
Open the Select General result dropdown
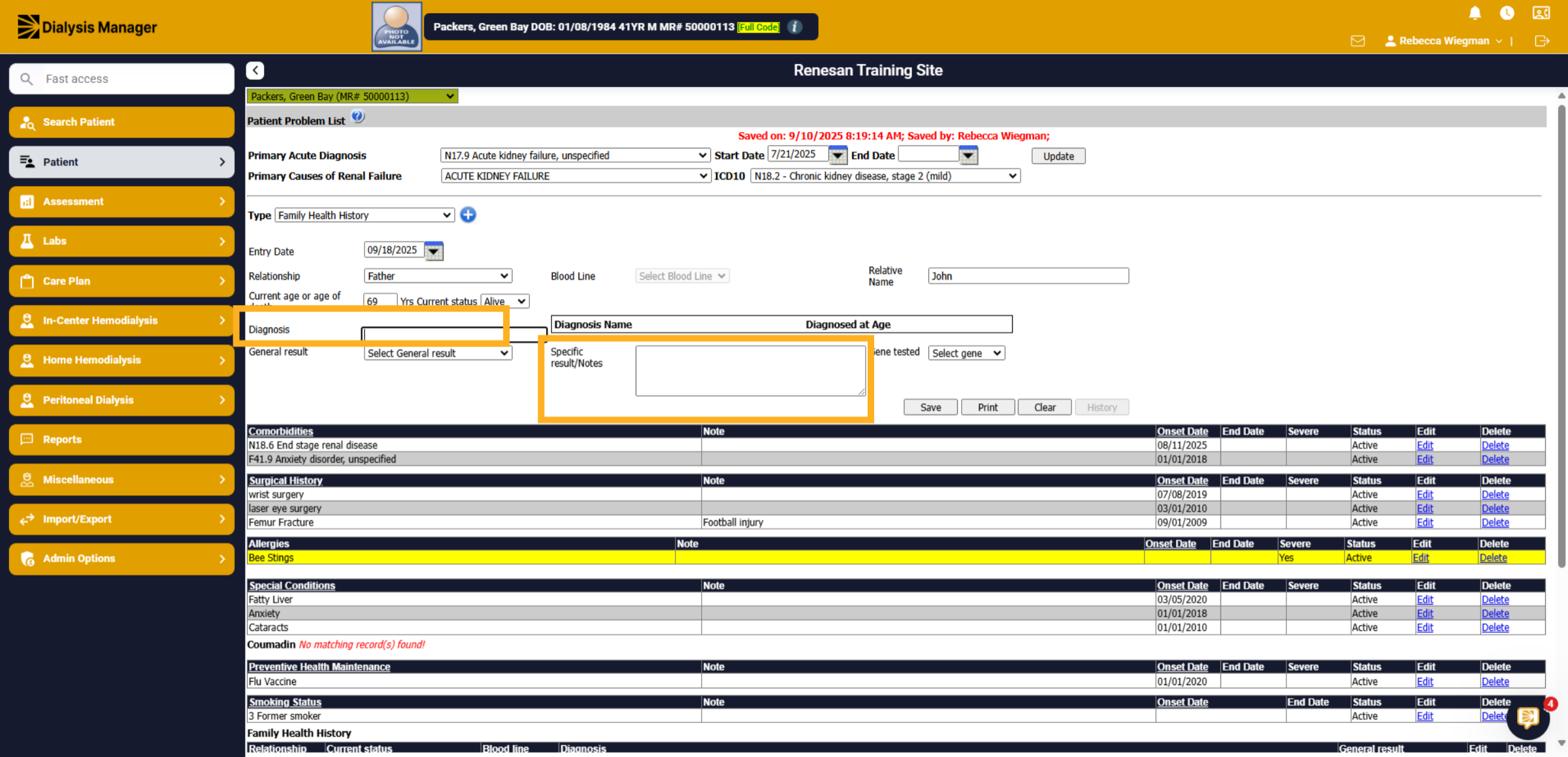(x=438, y=353)
